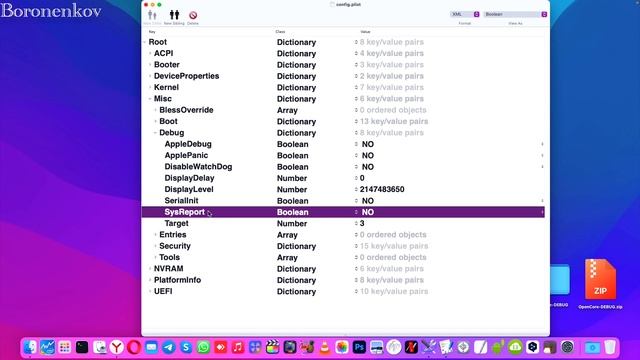Viewport: 640px width, 360px height.
Task: Expand the UEFI dictionary row
Action: [x=150, y=291]
